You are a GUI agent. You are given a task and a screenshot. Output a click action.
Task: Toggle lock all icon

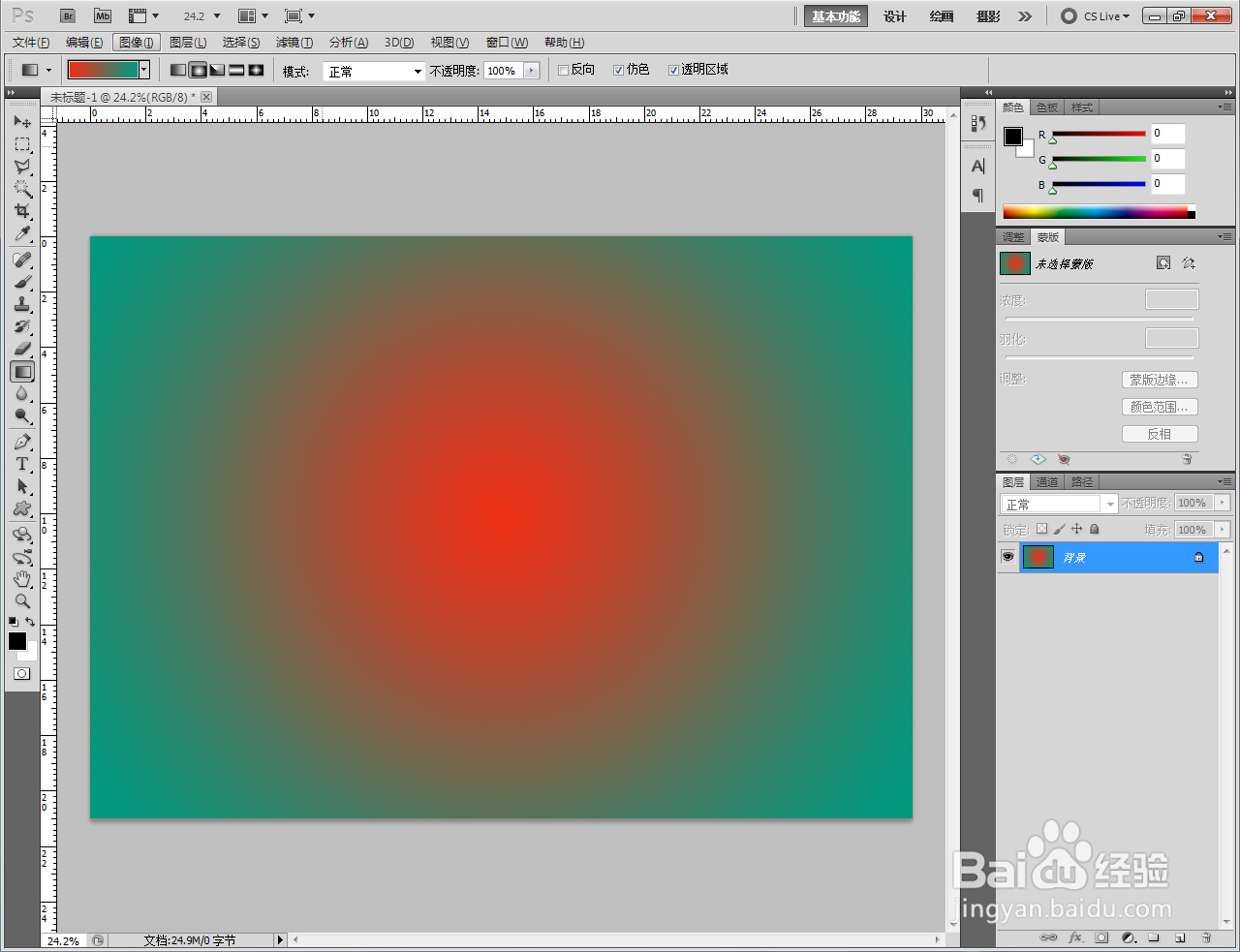(x=1094, y=529)
